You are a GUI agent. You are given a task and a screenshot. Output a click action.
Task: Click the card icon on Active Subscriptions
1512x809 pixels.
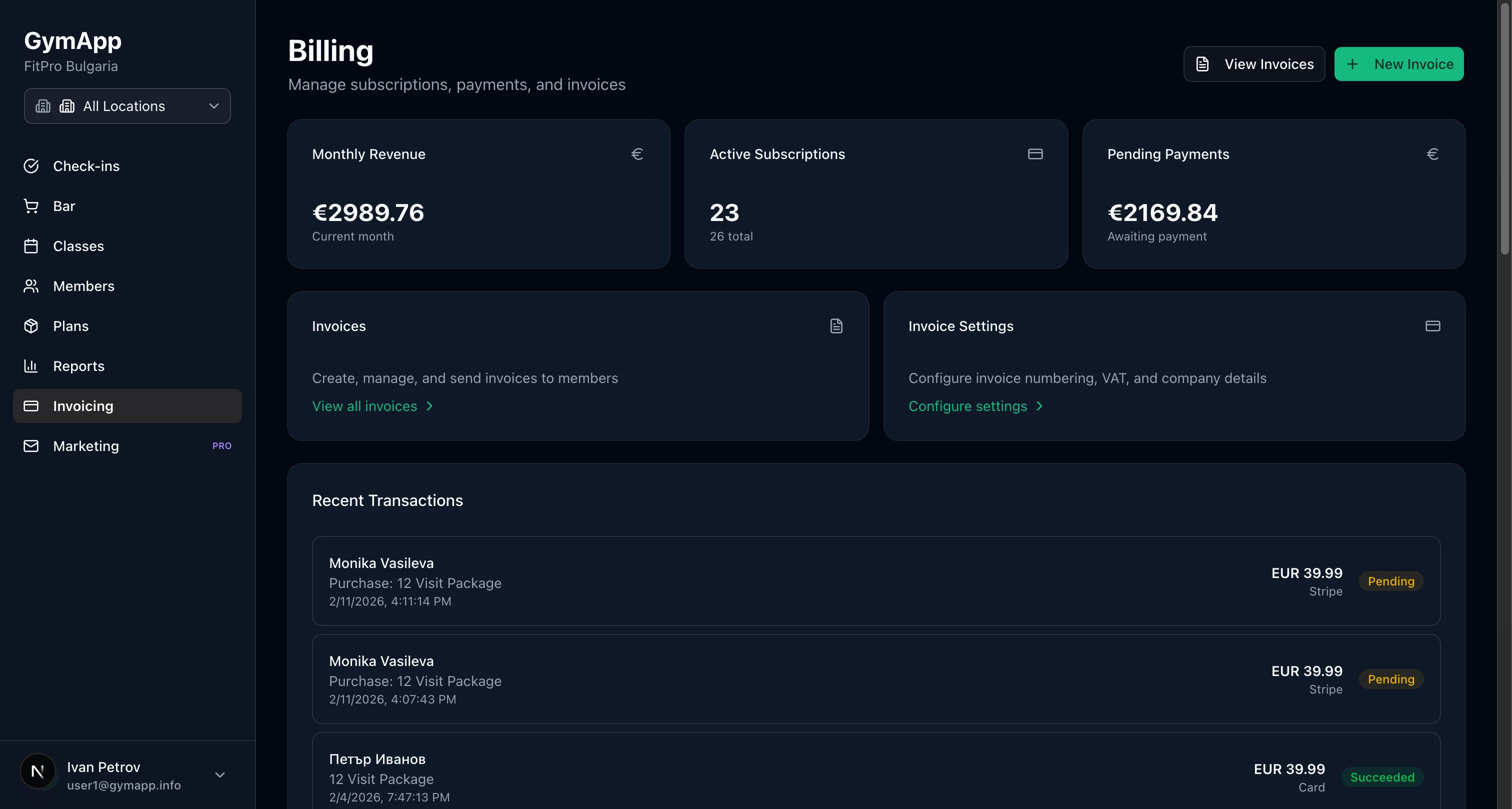1035,154
